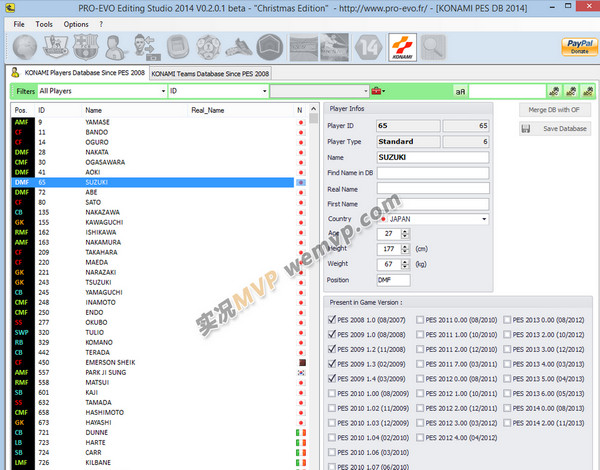Click the third of three search-player icons

point(588,91)
